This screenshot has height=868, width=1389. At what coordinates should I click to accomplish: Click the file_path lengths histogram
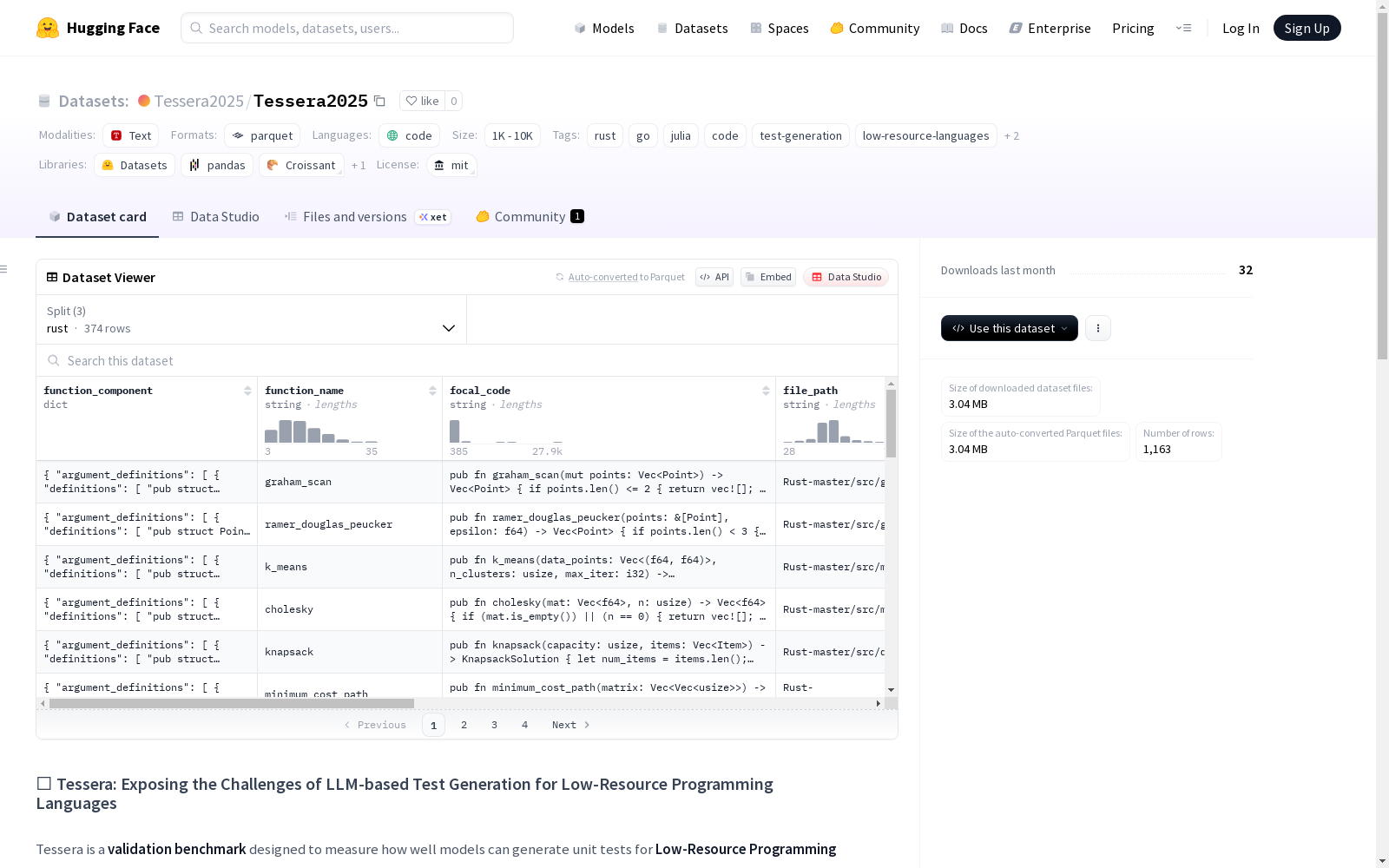(x=833, y=431)
